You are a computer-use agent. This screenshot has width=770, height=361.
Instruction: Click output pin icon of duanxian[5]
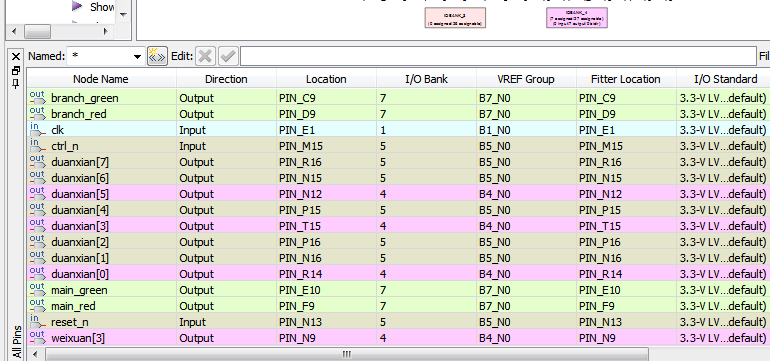[37, 194]
